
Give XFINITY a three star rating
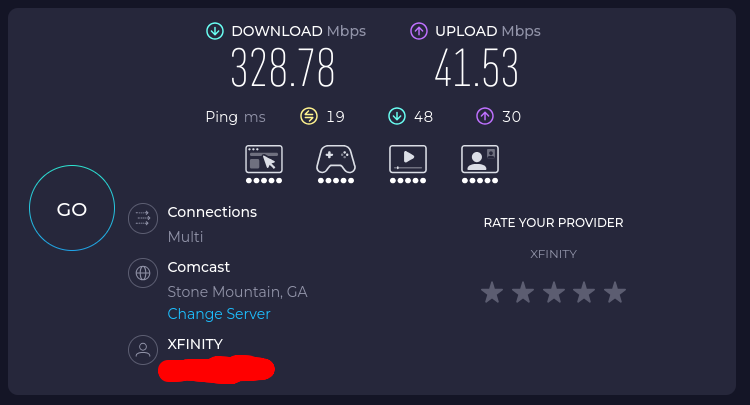[x=553, y=292]
